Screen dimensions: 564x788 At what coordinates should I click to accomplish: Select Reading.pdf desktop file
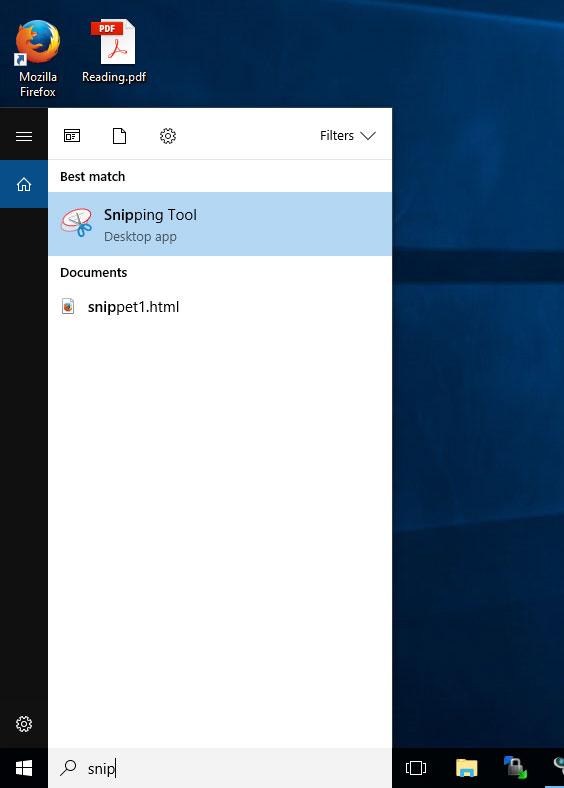pos(114,51)
